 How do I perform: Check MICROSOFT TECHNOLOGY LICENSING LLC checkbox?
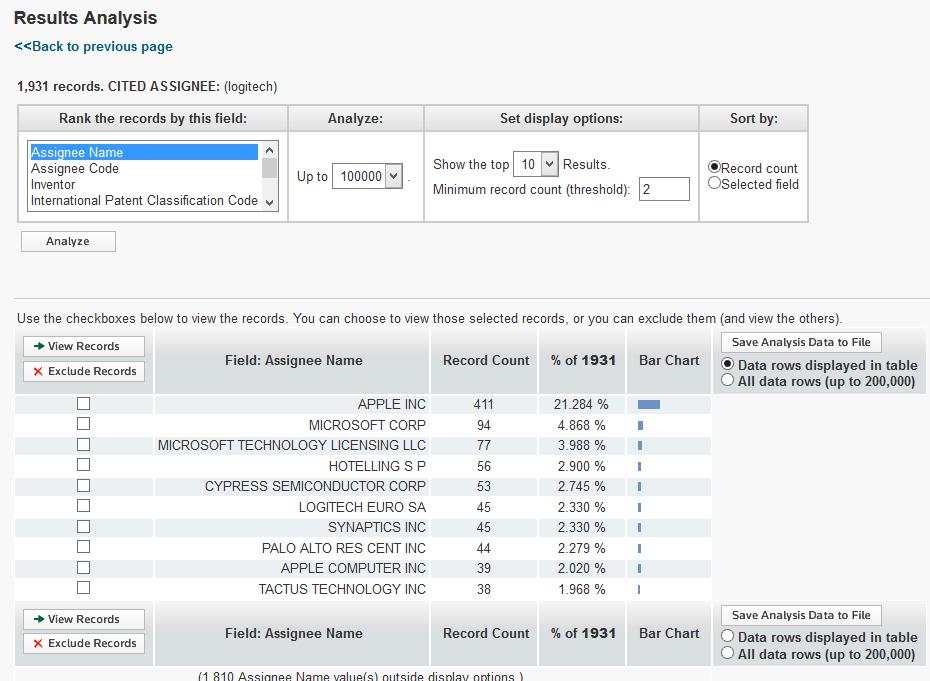pos(84,444)
